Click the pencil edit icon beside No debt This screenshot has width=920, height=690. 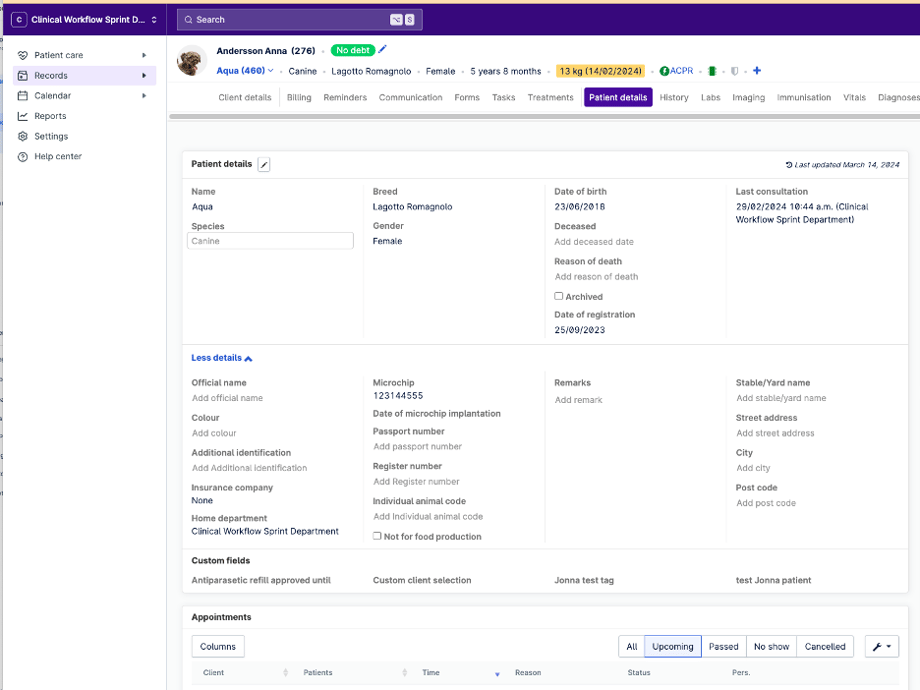coord(382,50)
